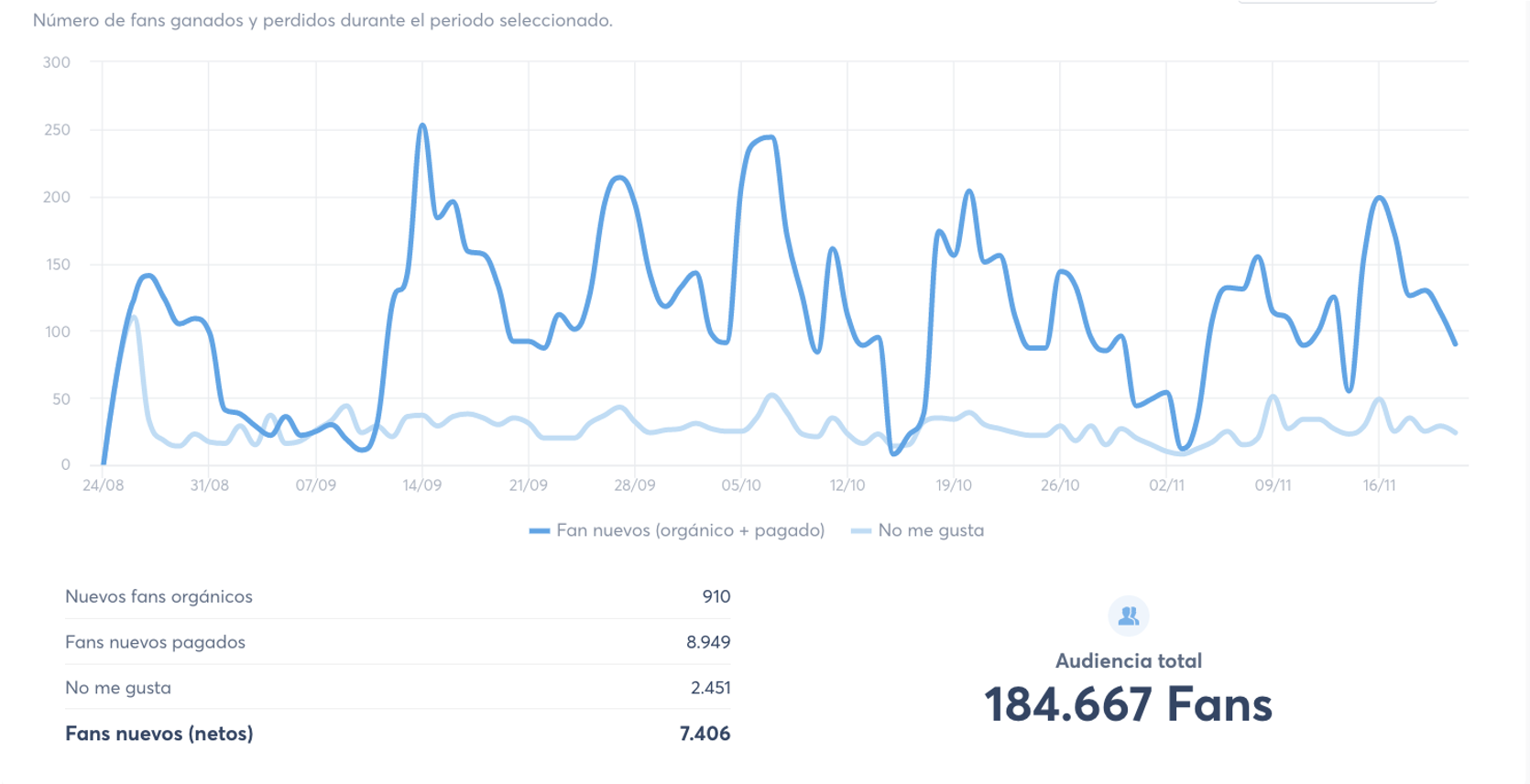Click the Audiencia total people icon
Screen dimensions: 1530x784
pyautogui.click(x=1128, y=616)
